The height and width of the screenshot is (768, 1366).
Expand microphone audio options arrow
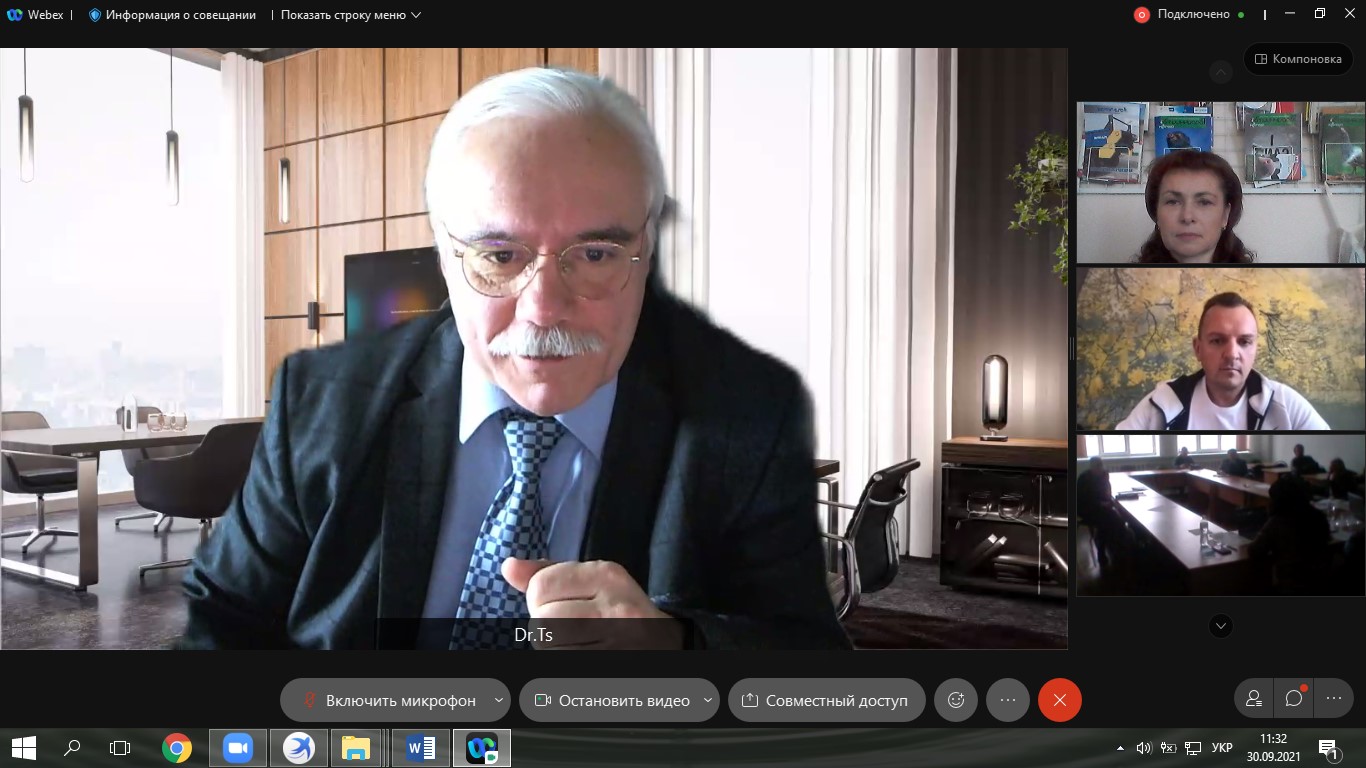(x=498, y=700)
